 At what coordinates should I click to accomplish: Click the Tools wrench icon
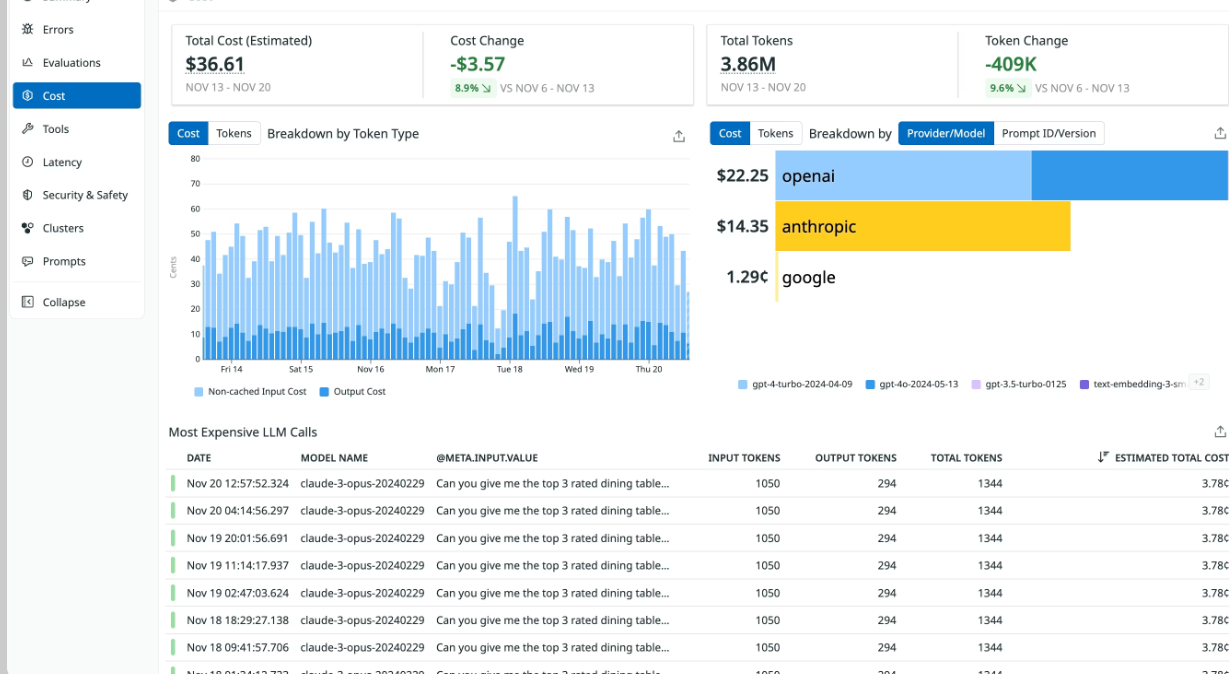[28, 129]
